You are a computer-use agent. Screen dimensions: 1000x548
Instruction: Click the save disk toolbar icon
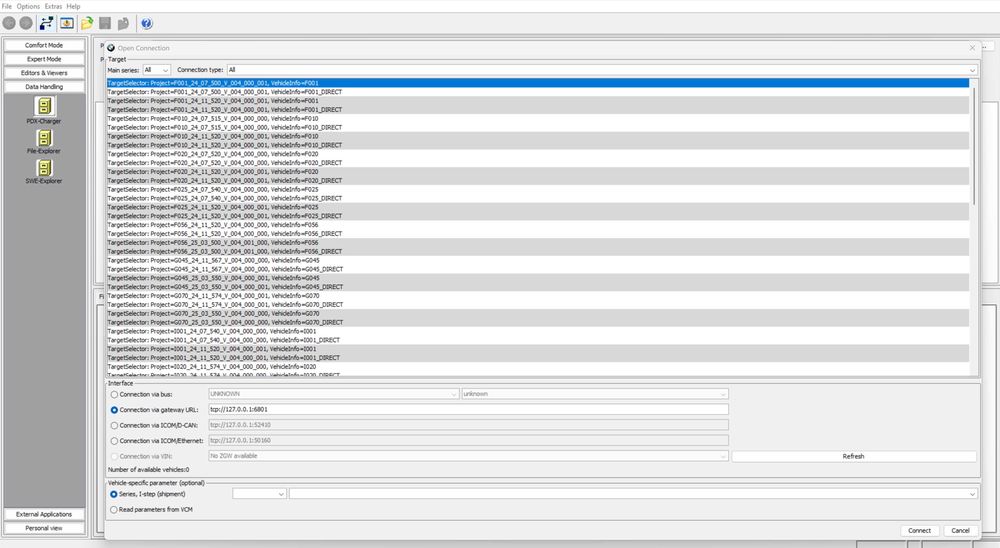click(105, 24)
